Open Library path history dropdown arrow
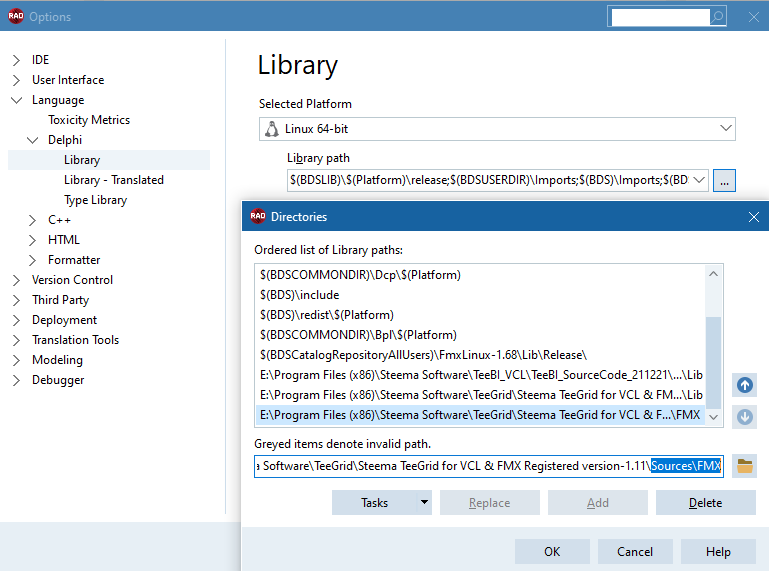Viewport: 769px width, 571px height. tap(699, 180)
